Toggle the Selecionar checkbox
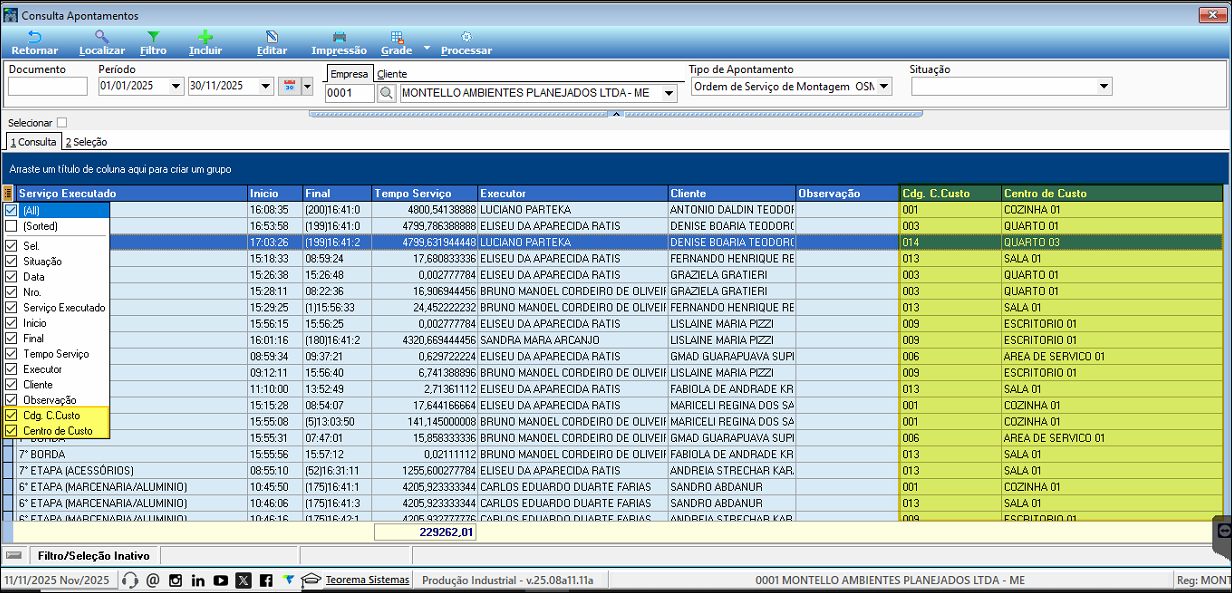The image size is (1232, 593). [x=62, y=122]
